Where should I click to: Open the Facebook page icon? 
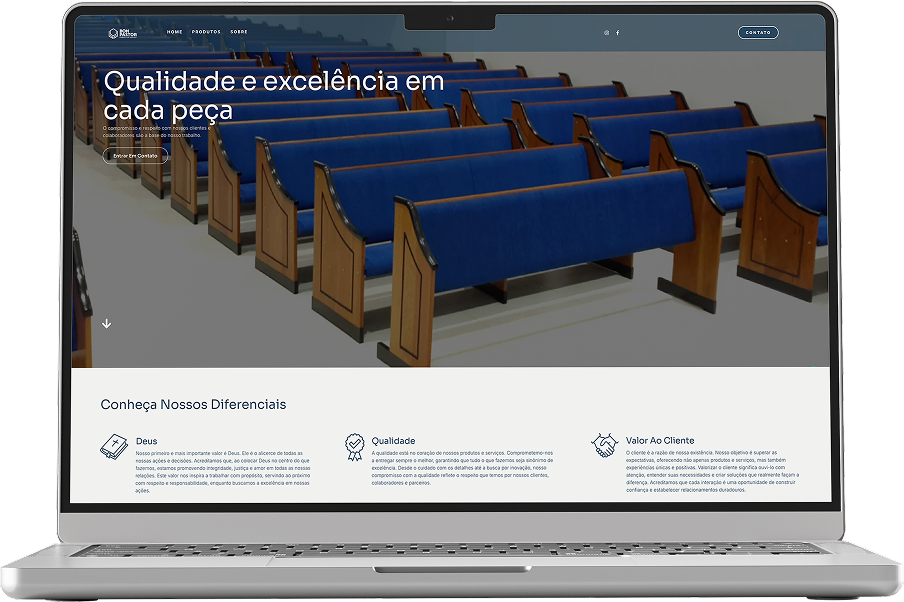pyautogui.click(x=617, y=33)
